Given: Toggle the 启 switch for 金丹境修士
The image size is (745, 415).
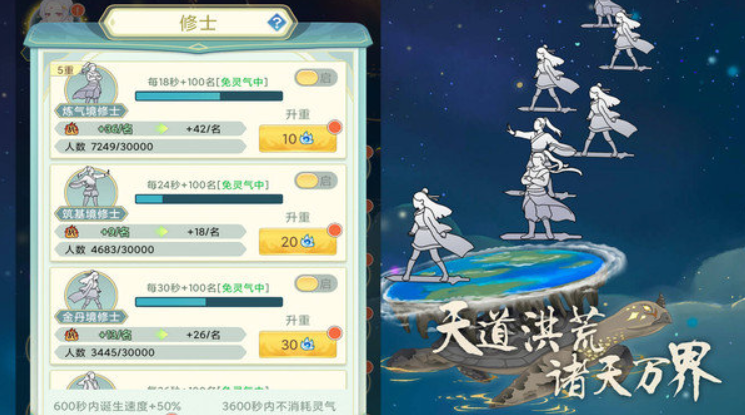Looking at the screenshot, I should (316, 284).
